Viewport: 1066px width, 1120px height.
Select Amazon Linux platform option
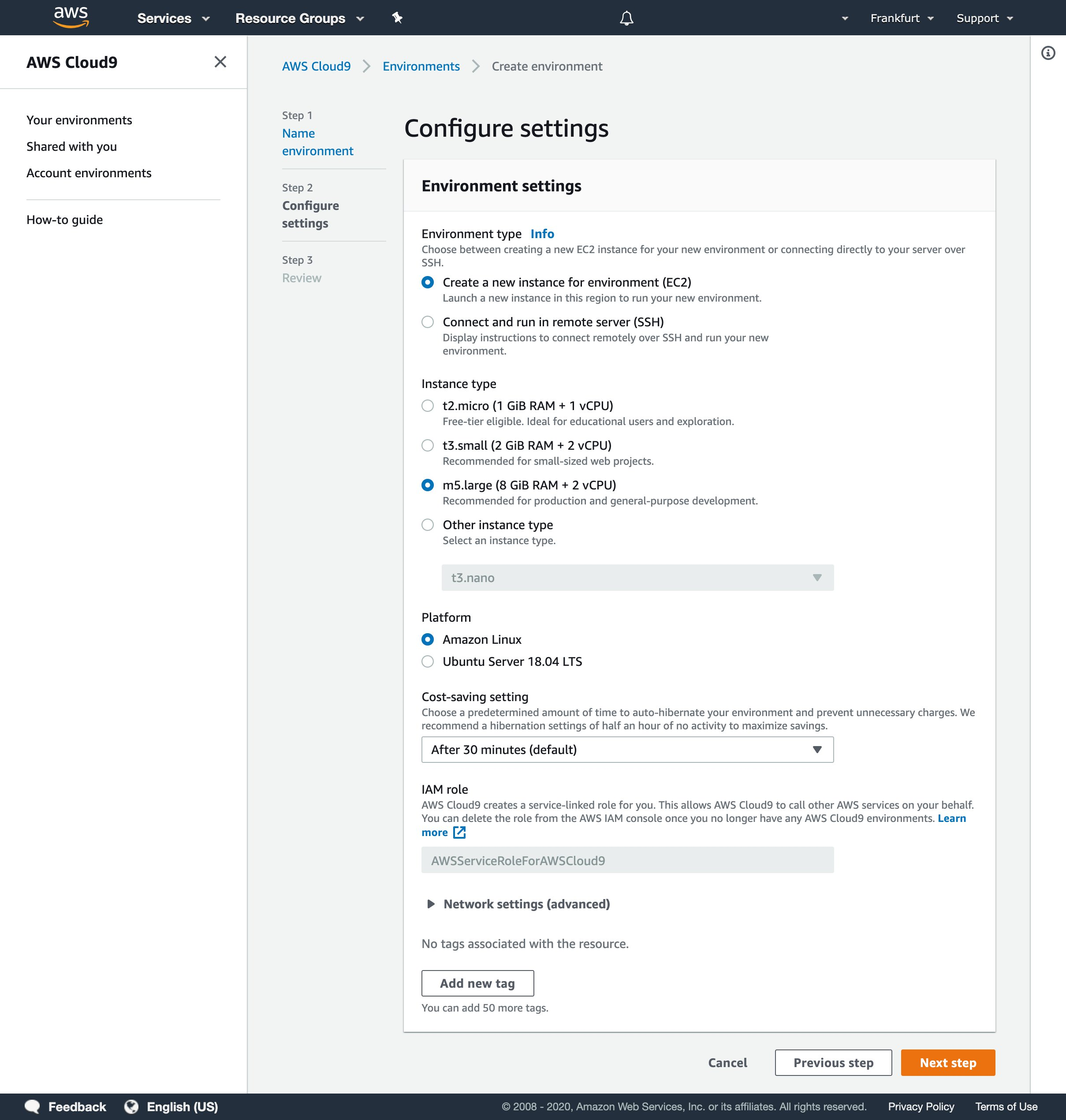(x=428, y=639)
